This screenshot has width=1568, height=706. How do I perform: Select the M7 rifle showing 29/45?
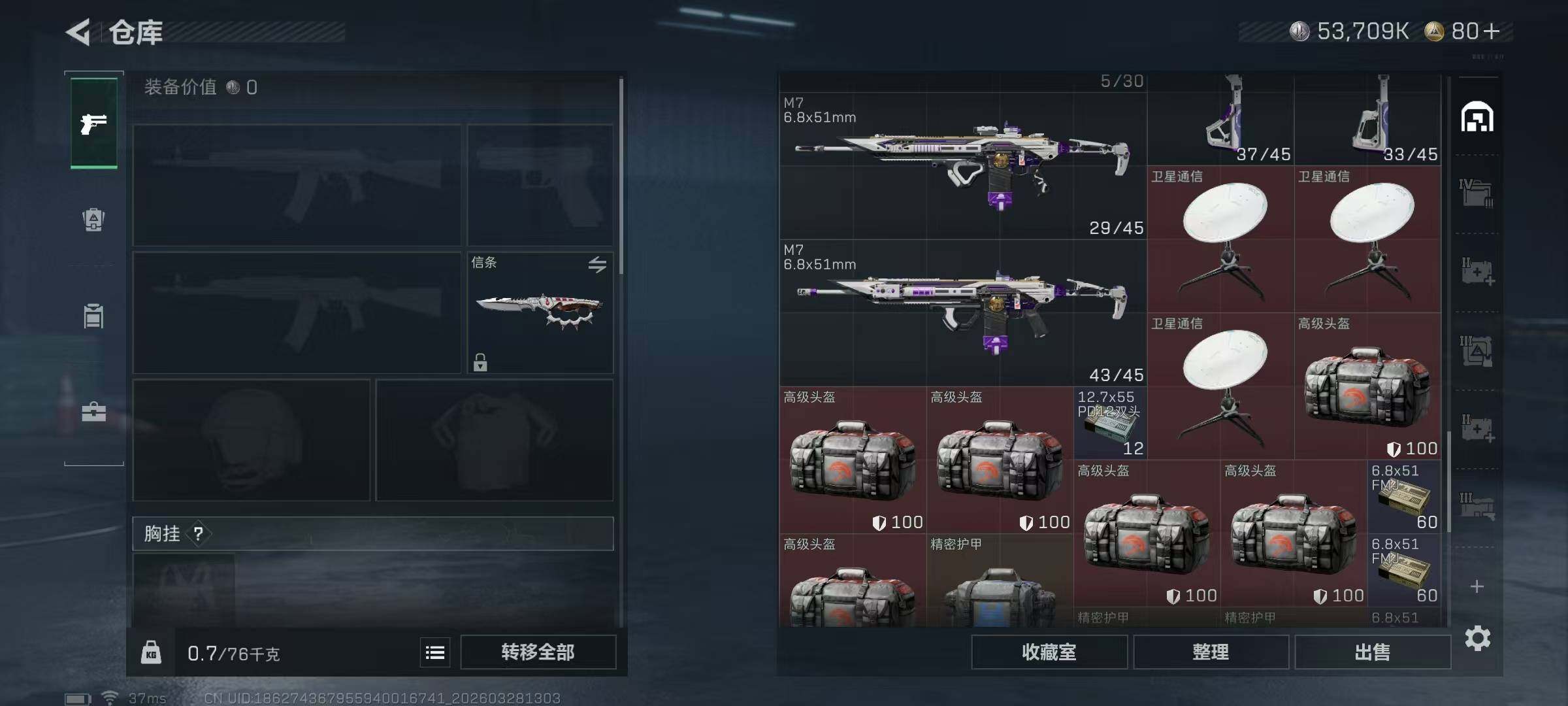click(963, 165)
